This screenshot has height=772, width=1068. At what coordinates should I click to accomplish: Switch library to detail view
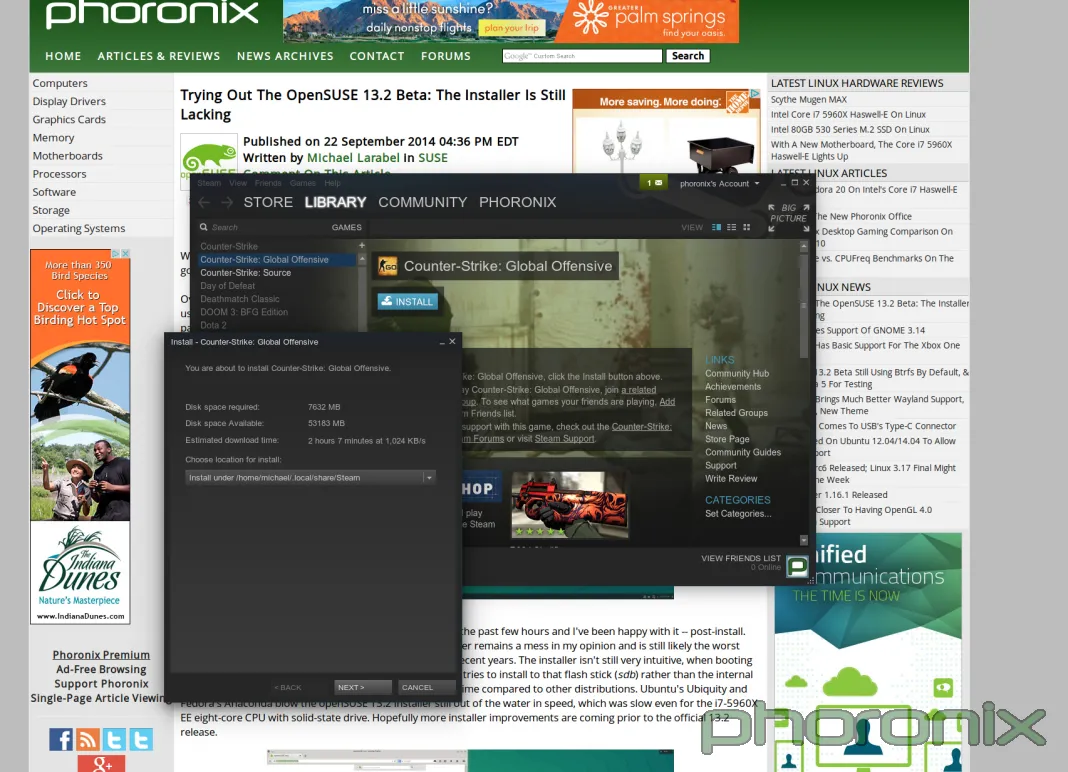716,228
